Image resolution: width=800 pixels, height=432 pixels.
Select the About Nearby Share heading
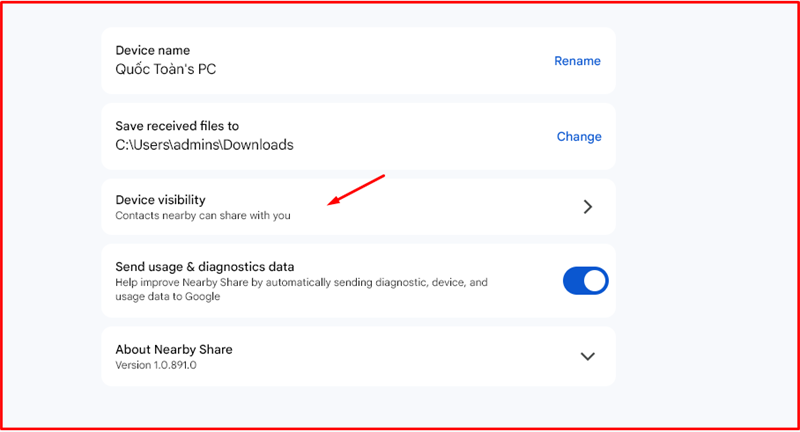pyautogui.click(x=174, y=350)
